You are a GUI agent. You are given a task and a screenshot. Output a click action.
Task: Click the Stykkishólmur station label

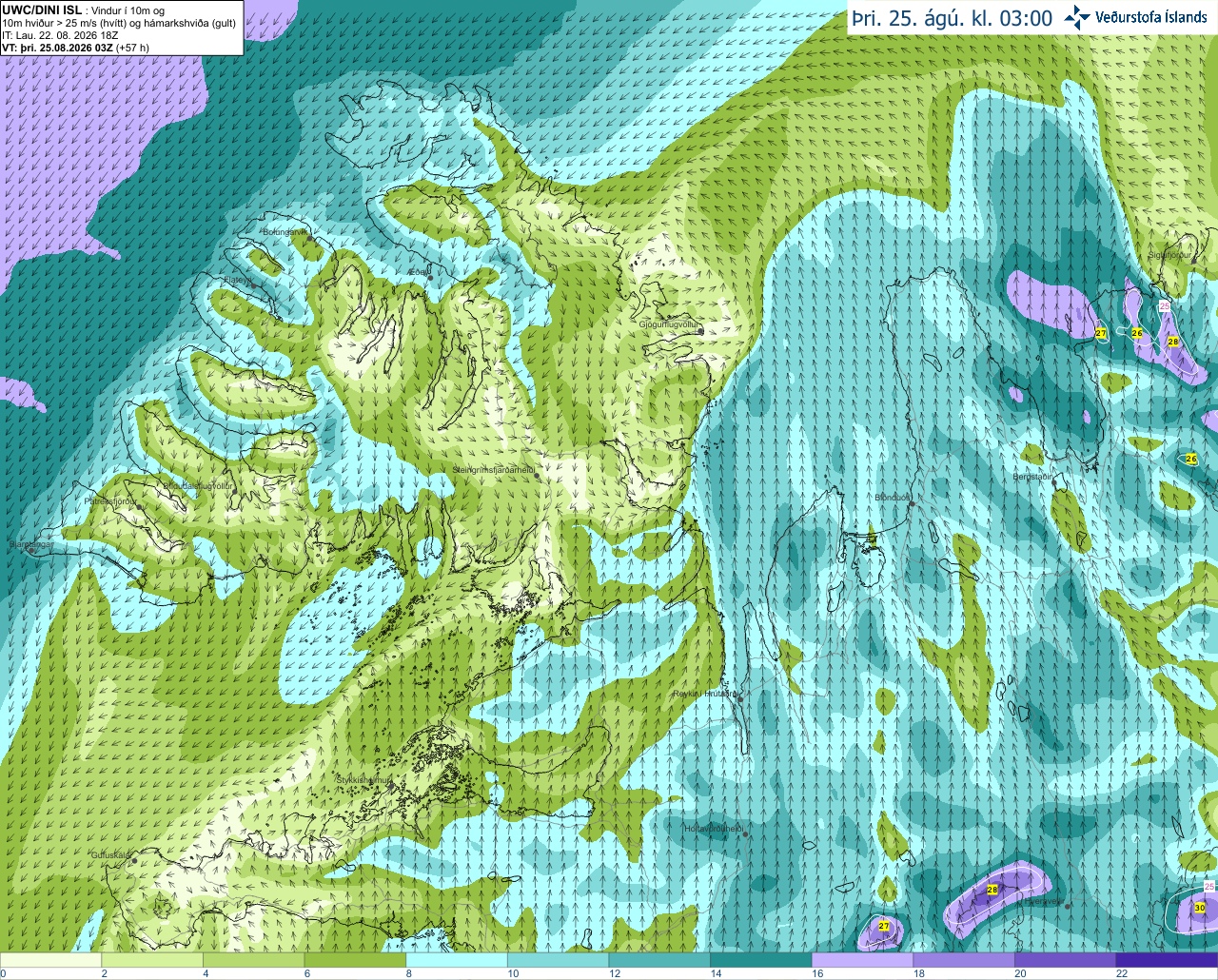364,779
